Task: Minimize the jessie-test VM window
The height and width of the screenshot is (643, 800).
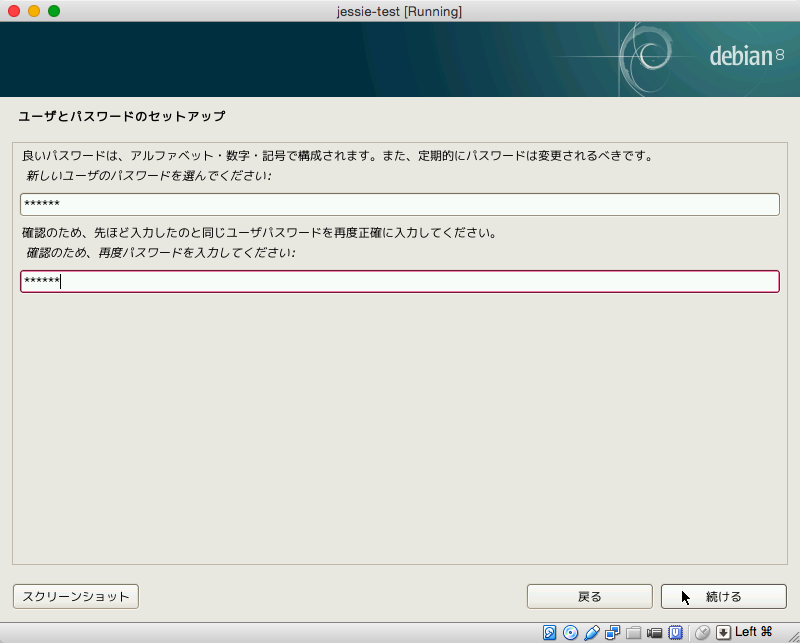Action: pos(34,11)
